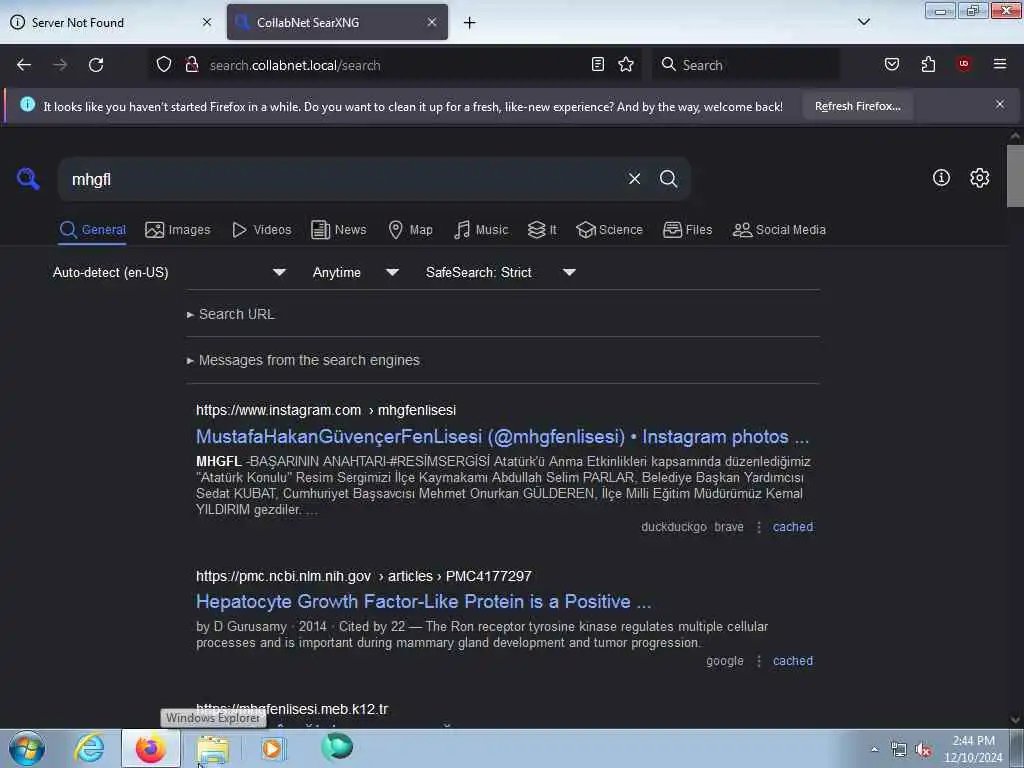Open the Windows Start menu orb
1024x768 pixels.
(26, 748)
